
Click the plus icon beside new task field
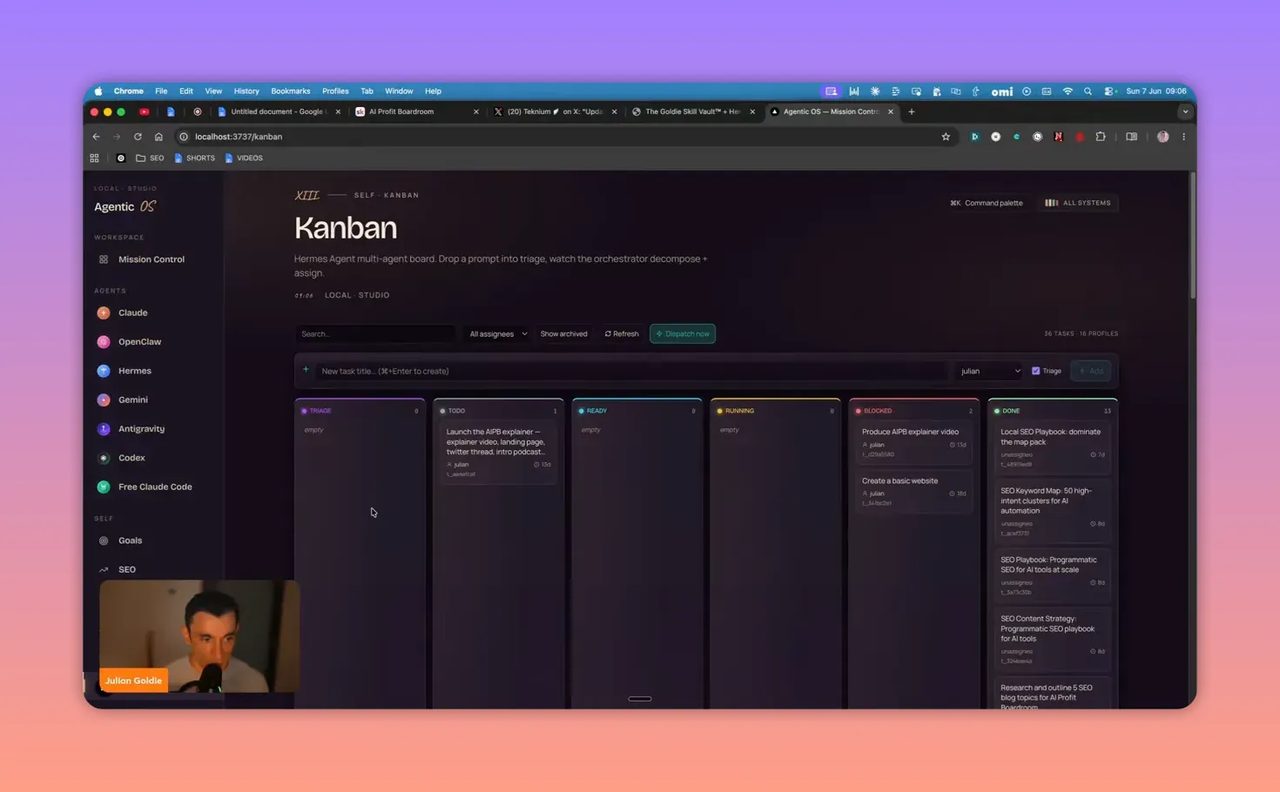point(306,370)
